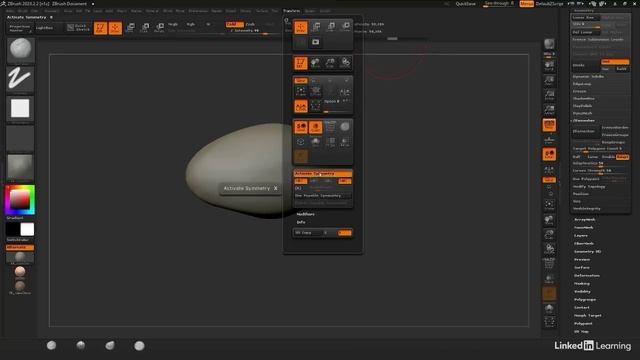Toggle XYZ rotation mode on right shelf
This screenshot has height=360, width=640.
(x=549, y=180)
